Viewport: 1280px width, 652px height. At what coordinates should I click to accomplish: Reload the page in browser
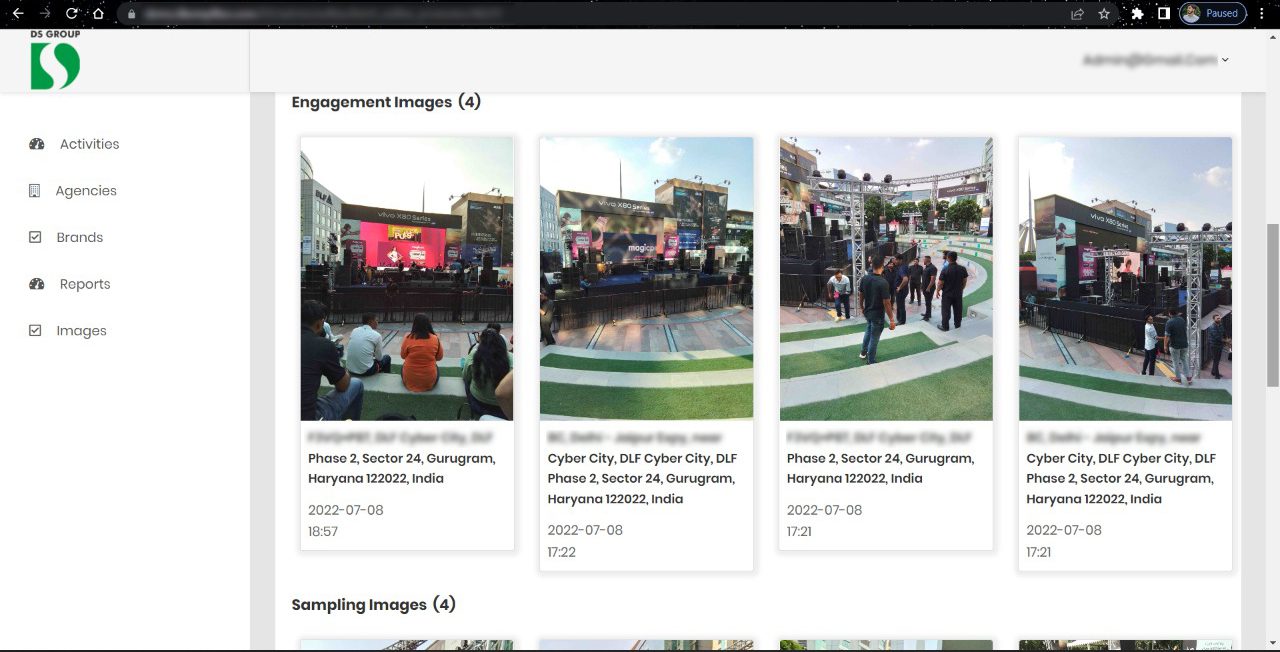(72, 14)
